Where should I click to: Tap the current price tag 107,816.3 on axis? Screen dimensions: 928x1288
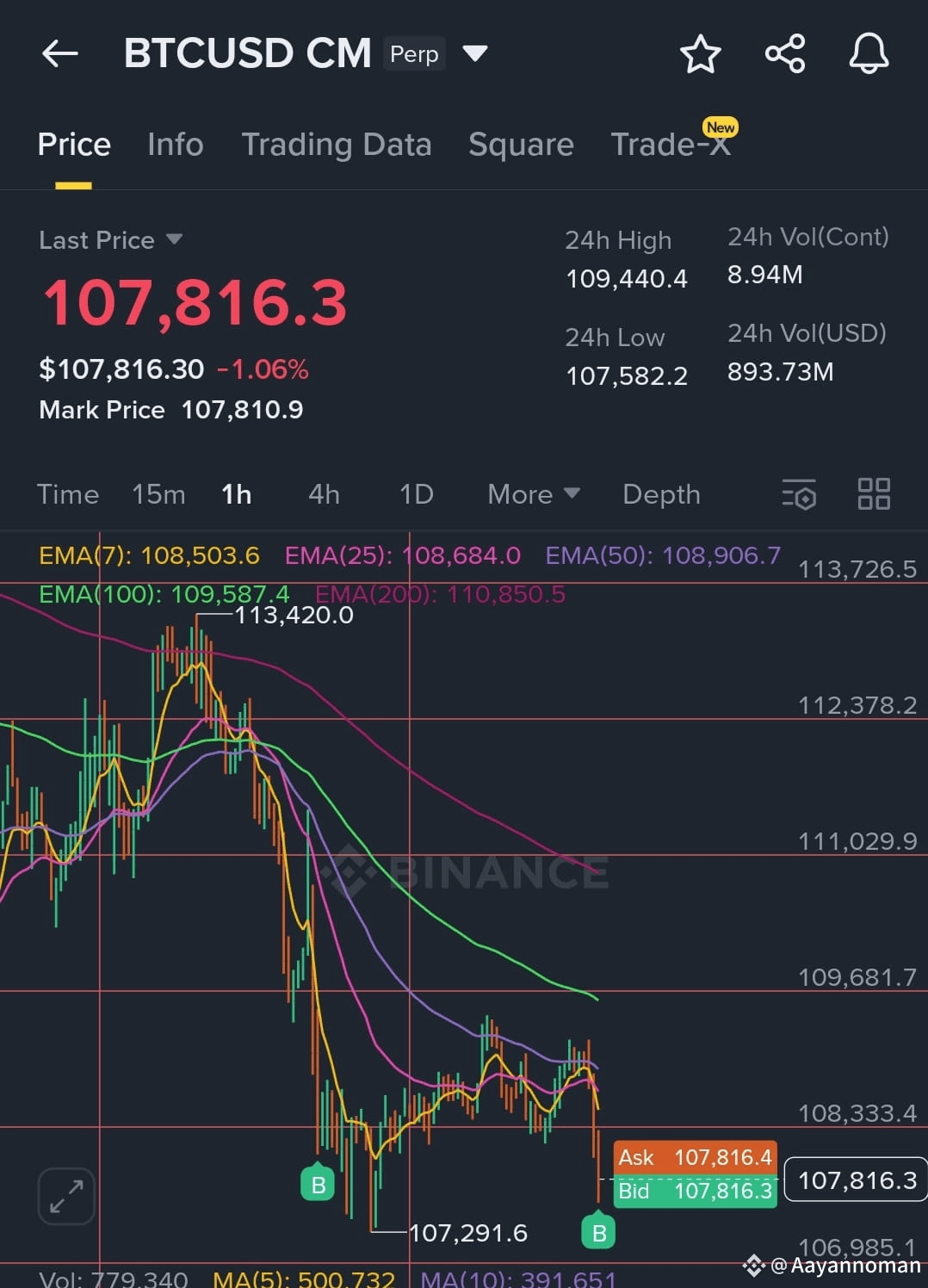point(857,1180)
